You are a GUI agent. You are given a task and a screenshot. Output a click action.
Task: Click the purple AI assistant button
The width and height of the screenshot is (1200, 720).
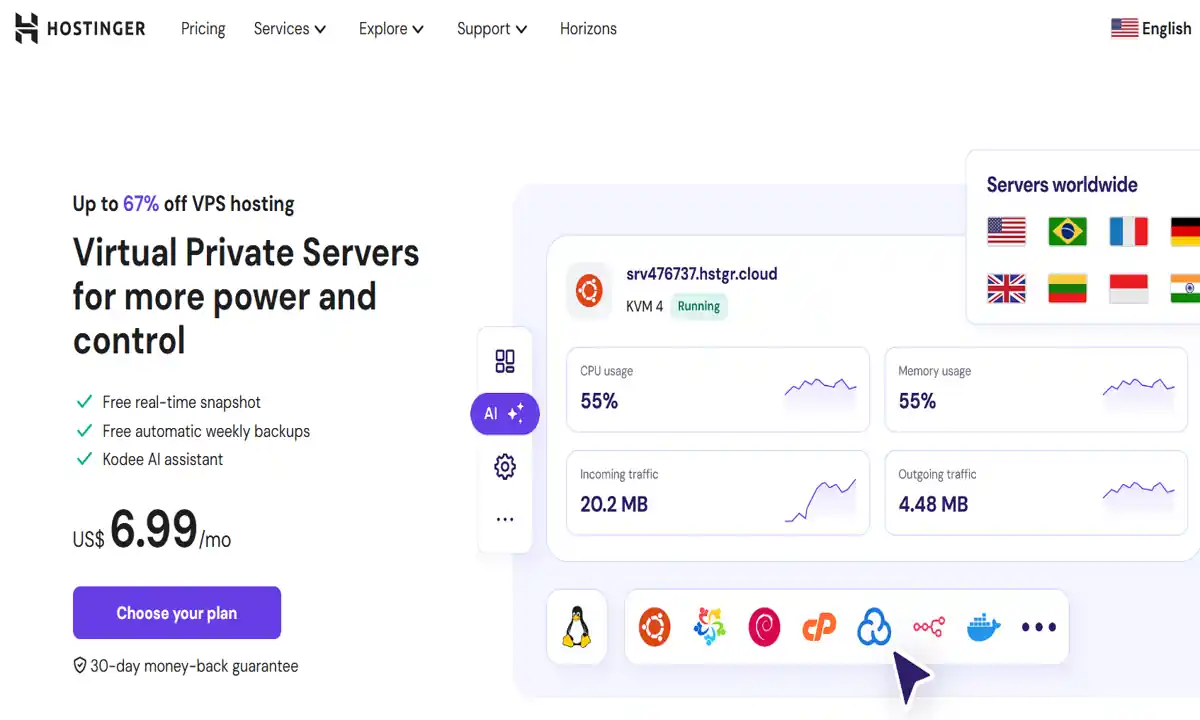505,413
